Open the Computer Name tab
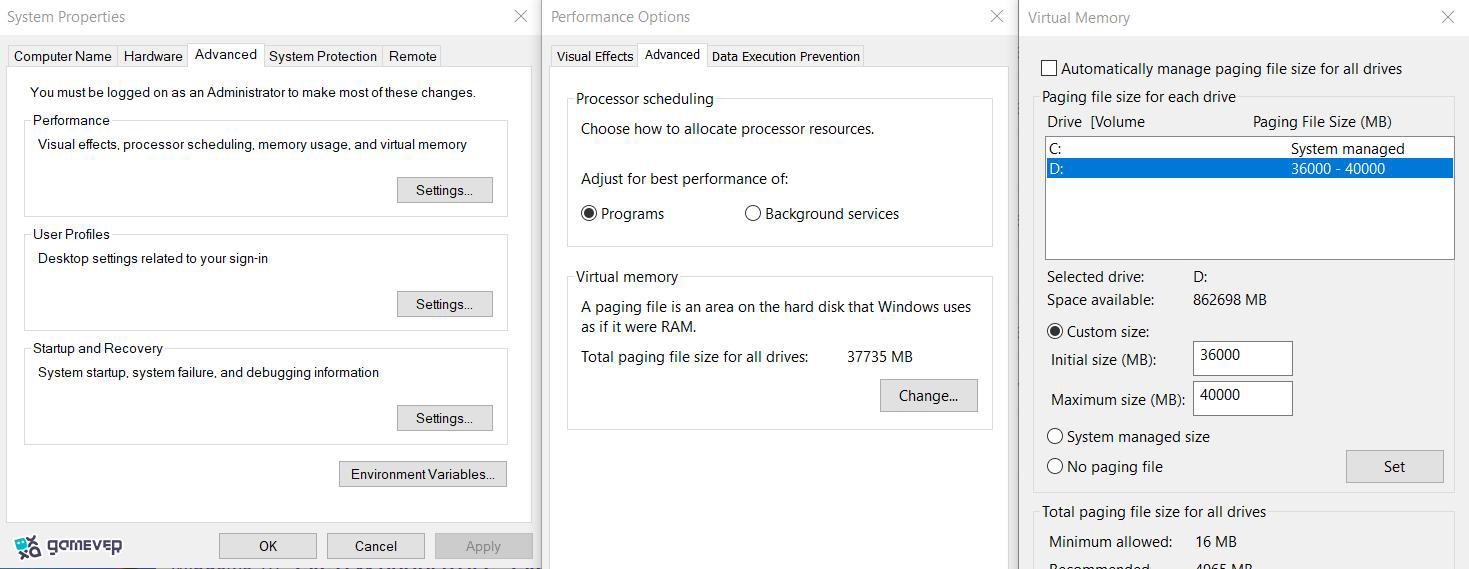 [x=63, y=56]
